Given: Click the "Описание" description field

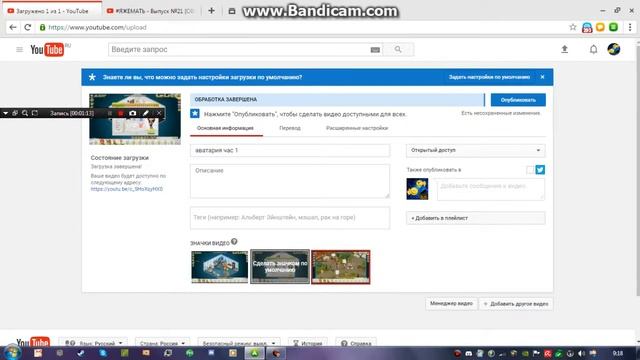Looking at the screenshot, I should click(290, 181).
